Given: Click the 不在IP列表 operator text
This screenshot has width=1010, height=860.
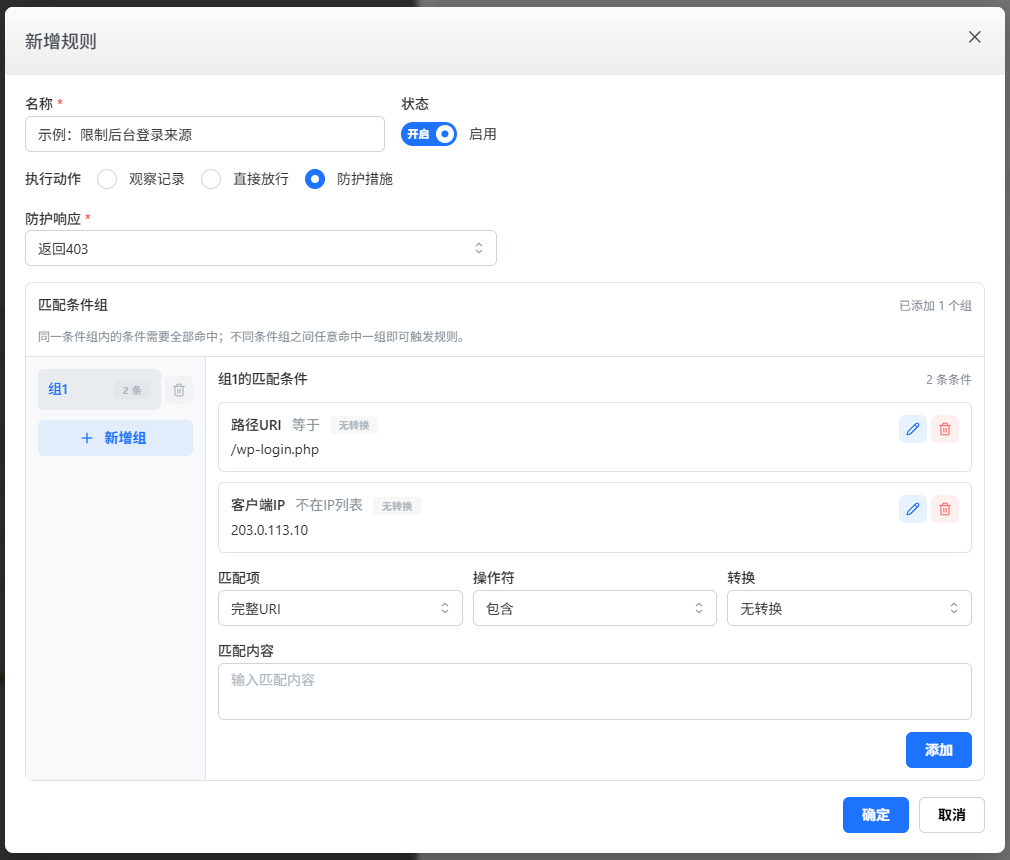Looking at the screenshot, I should click(x=329, y=505).
